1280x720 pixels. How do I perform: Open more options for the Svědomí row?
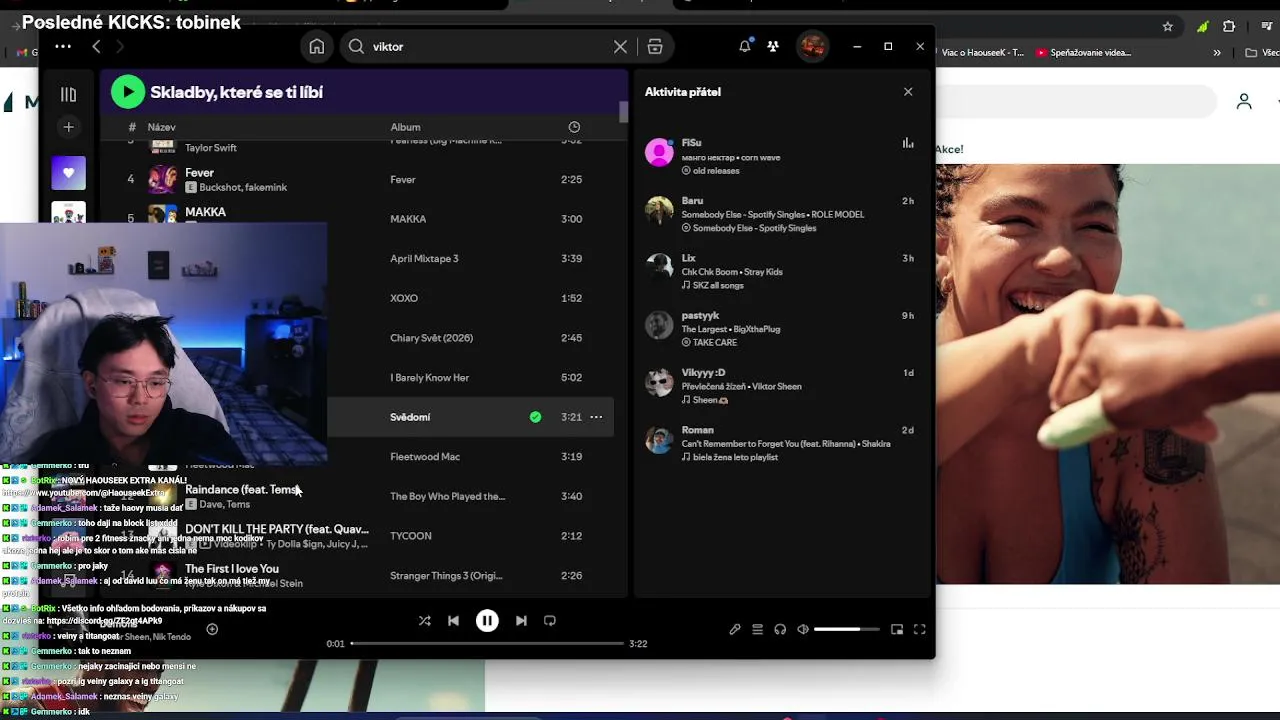pyautogui.click(x=596, y=417)
